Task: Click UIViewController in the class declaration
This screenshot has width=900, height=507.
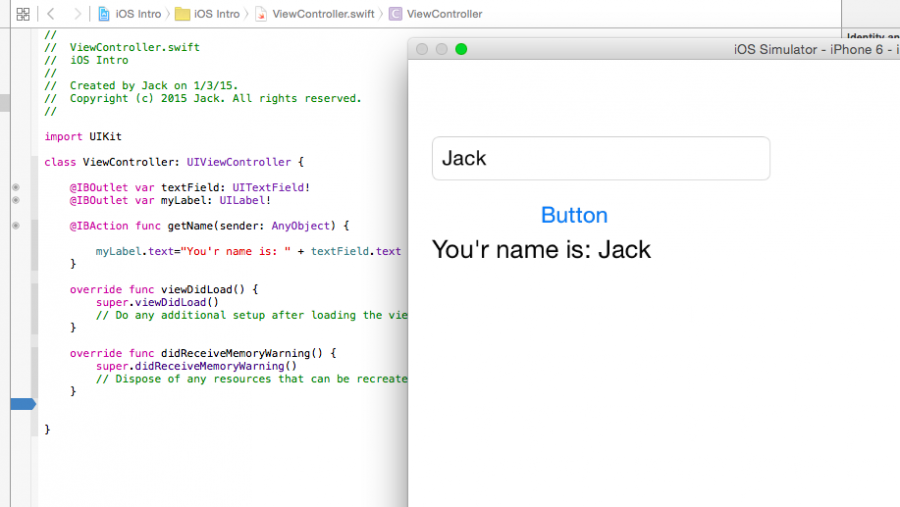Action: coord(238,161)
